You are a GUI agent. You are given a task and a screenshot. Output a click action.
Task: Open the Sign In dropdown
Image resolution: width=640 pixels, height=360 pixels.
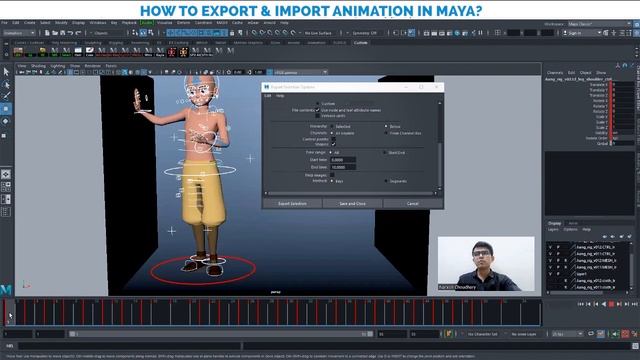pyautogui.click(x=582, y=33)
